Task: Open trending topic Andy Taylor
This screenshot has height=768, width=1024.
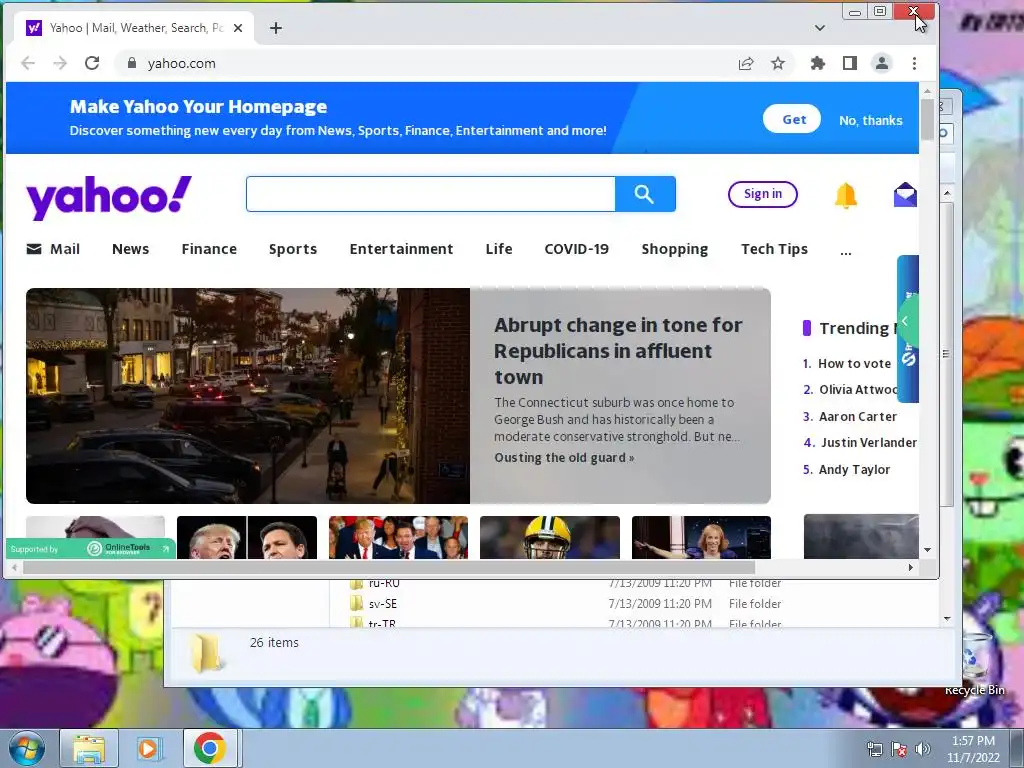Action: (x=854, y=470)
